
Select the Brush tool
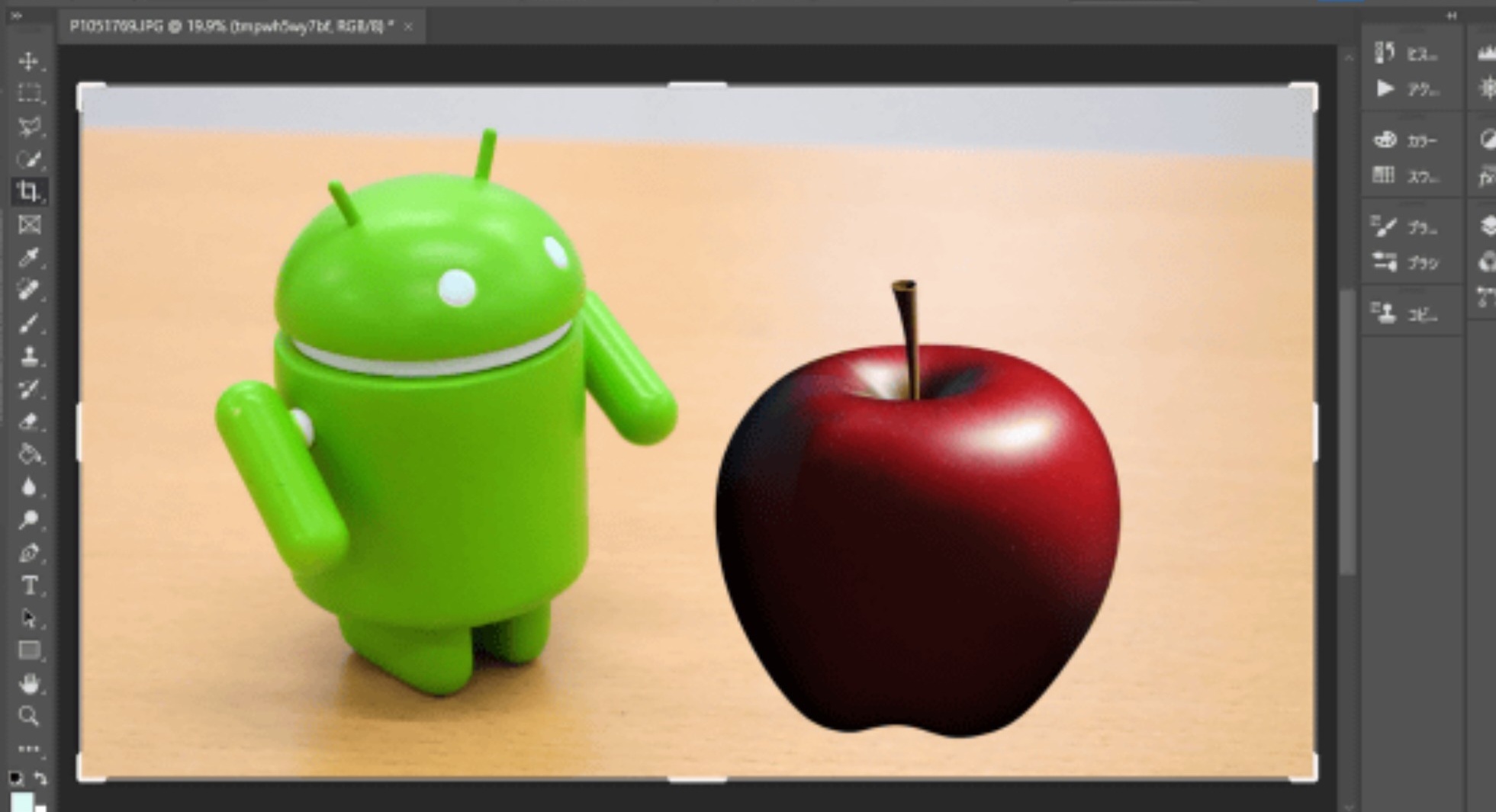click(29, 323)
